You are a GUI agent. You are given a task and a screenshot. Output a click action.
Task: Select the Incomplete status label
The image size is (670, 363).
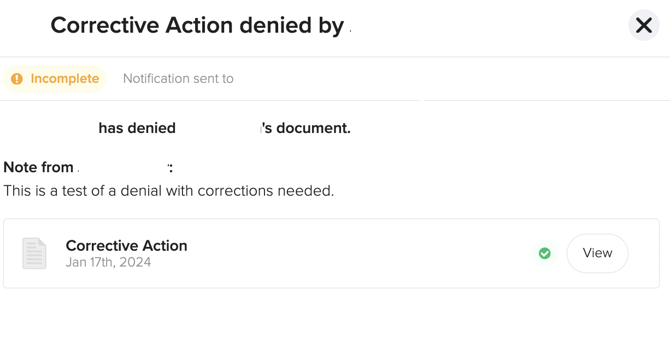(65, 79)
